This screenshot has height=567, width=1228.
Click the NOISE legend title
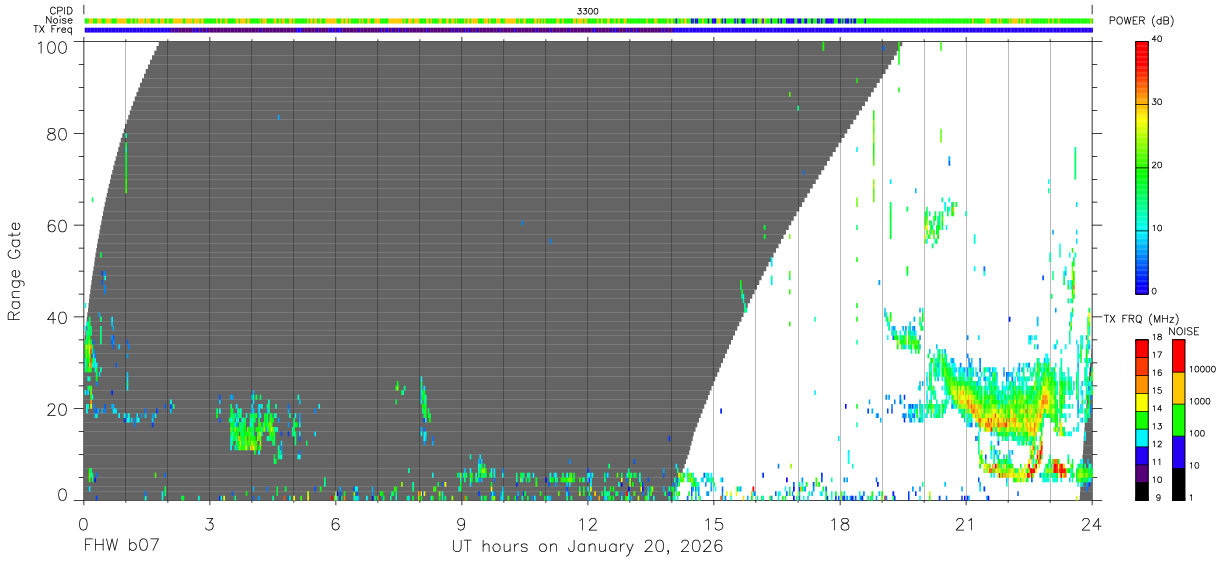pos(1184,331)
